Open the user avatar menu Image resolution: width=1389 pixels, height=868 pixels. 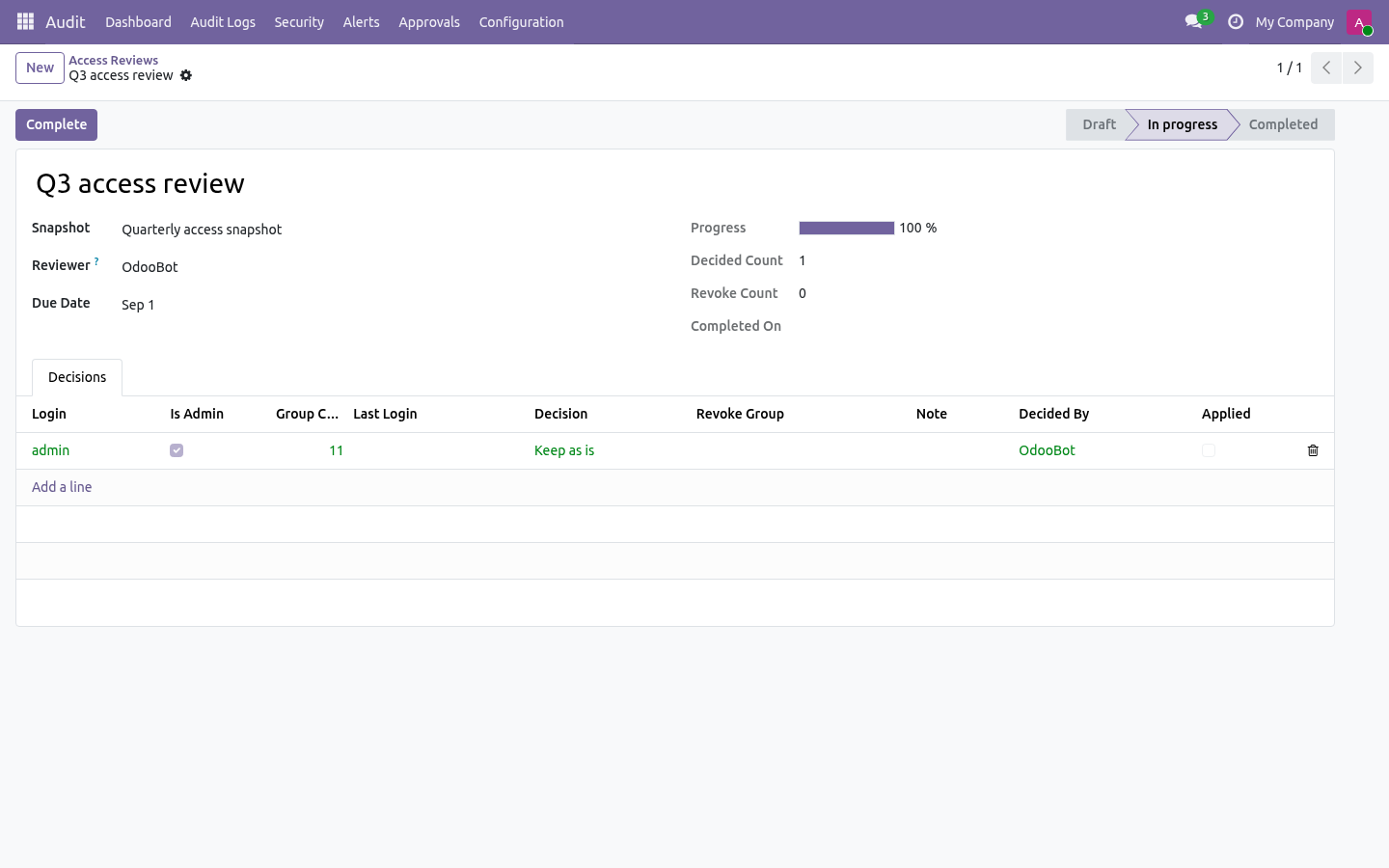[1359, 21]
